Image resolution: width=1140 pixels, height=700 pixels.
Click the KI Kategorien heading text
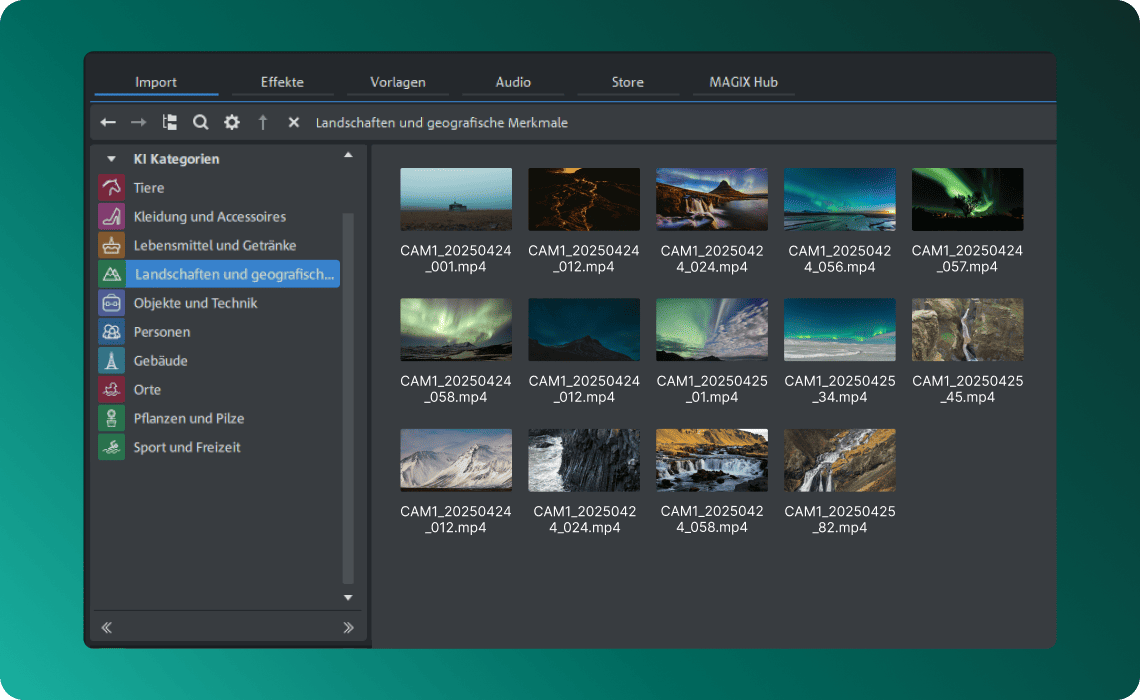tap(176, 158)
